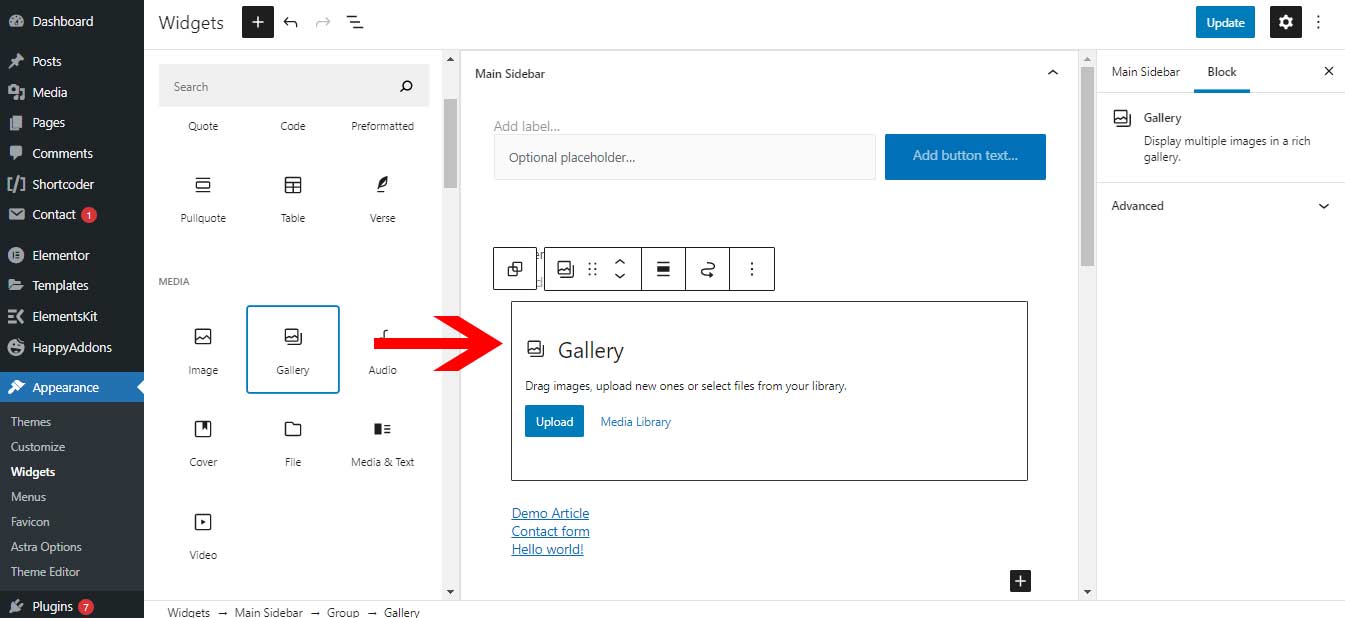Viewport: 1345px width, 618px height.
Task: Click the Media Library link in the Gallery block
Action: 635,421
